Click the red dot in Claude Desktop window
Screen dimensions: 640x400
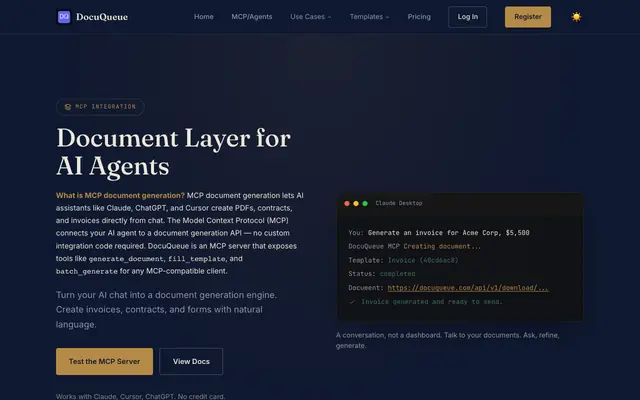(x=347, y=203)
